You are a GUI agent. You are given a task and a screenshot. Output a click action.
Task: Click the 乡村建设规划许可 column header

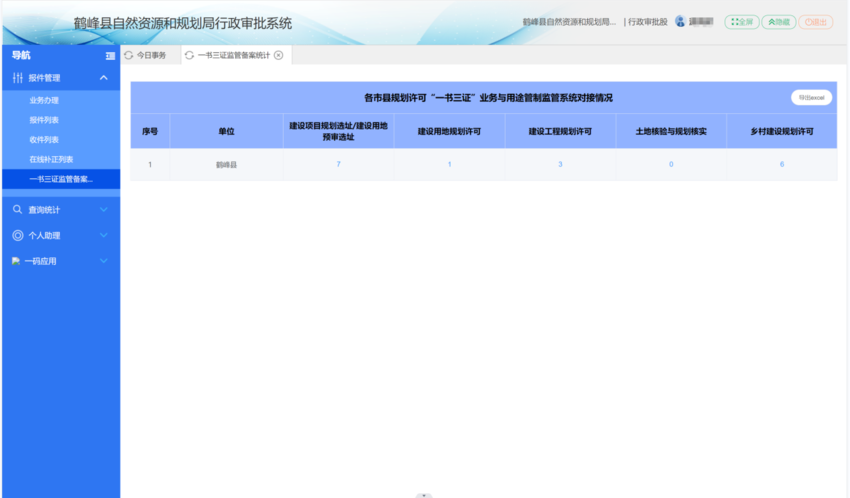tap(782, 131)
